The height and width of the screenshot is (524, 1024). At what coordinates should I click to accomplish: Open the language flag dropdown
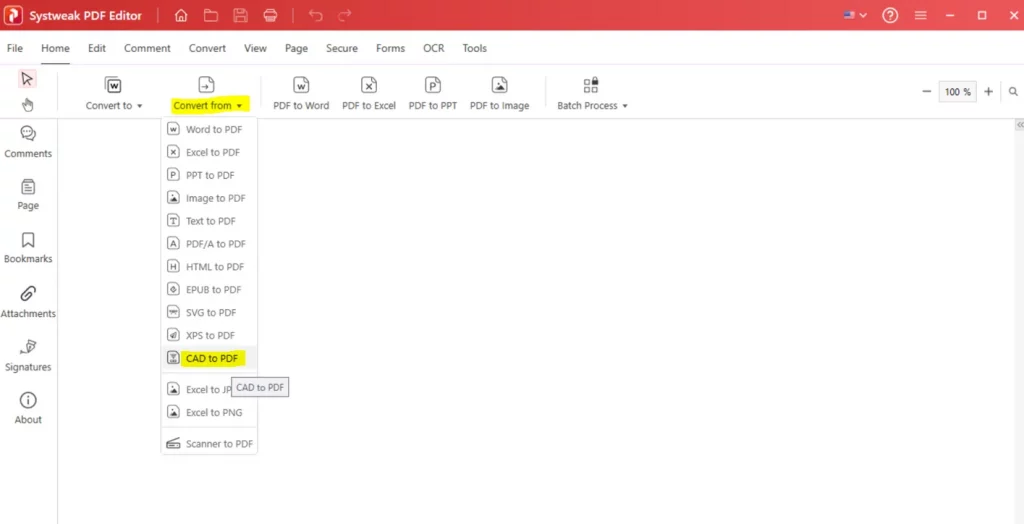855,16
